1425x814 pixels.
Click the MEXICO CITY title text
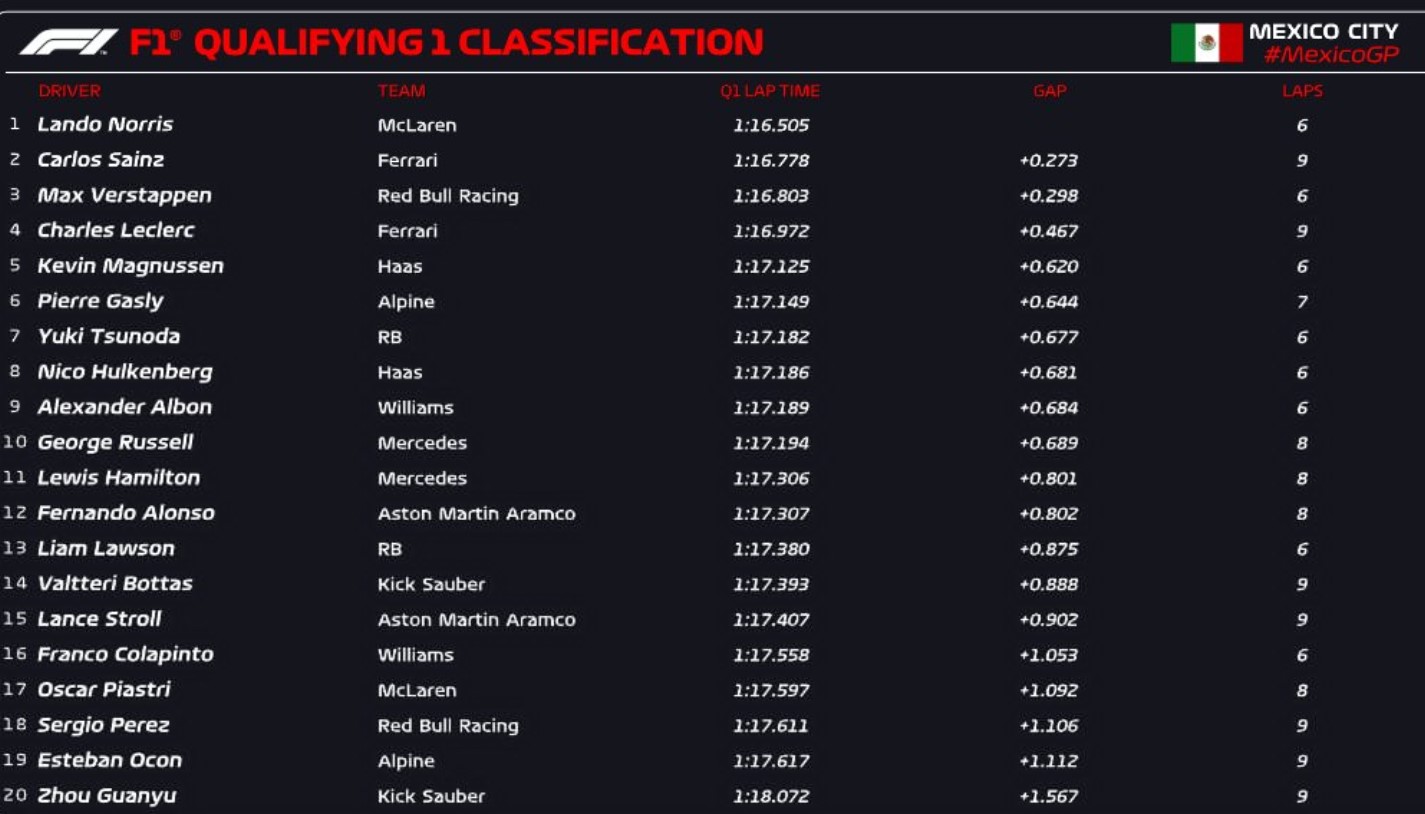click(1323, 32)
